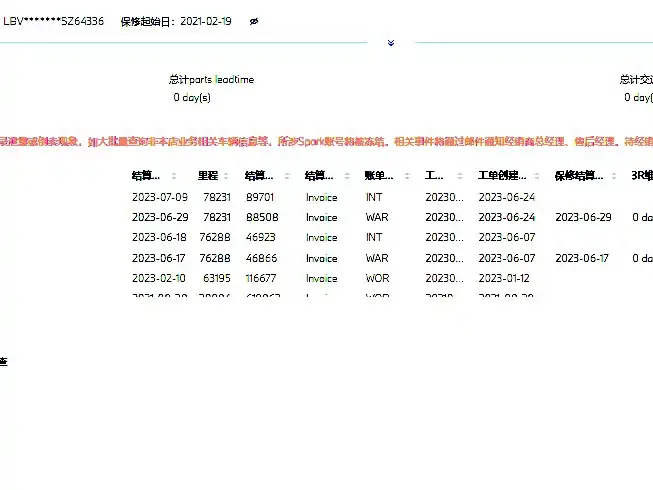Viewport: 653px width, 490px height.
Task: Click the masked VIN LBV*******SZ64336
Action: pos(53,21)
